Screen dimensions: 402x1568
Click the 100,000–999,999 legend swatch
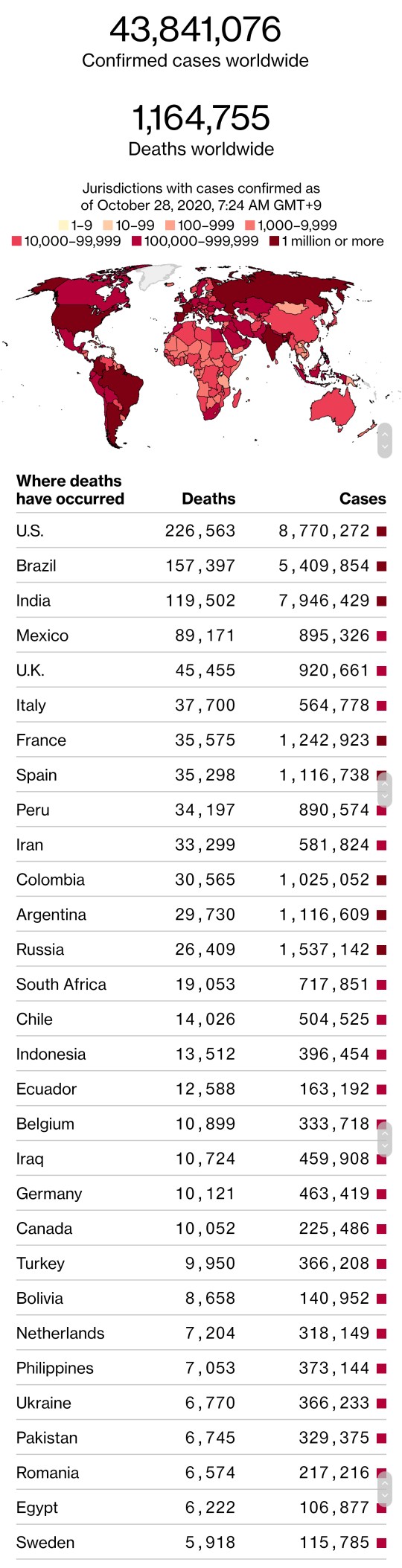click(x=137, y=241)
